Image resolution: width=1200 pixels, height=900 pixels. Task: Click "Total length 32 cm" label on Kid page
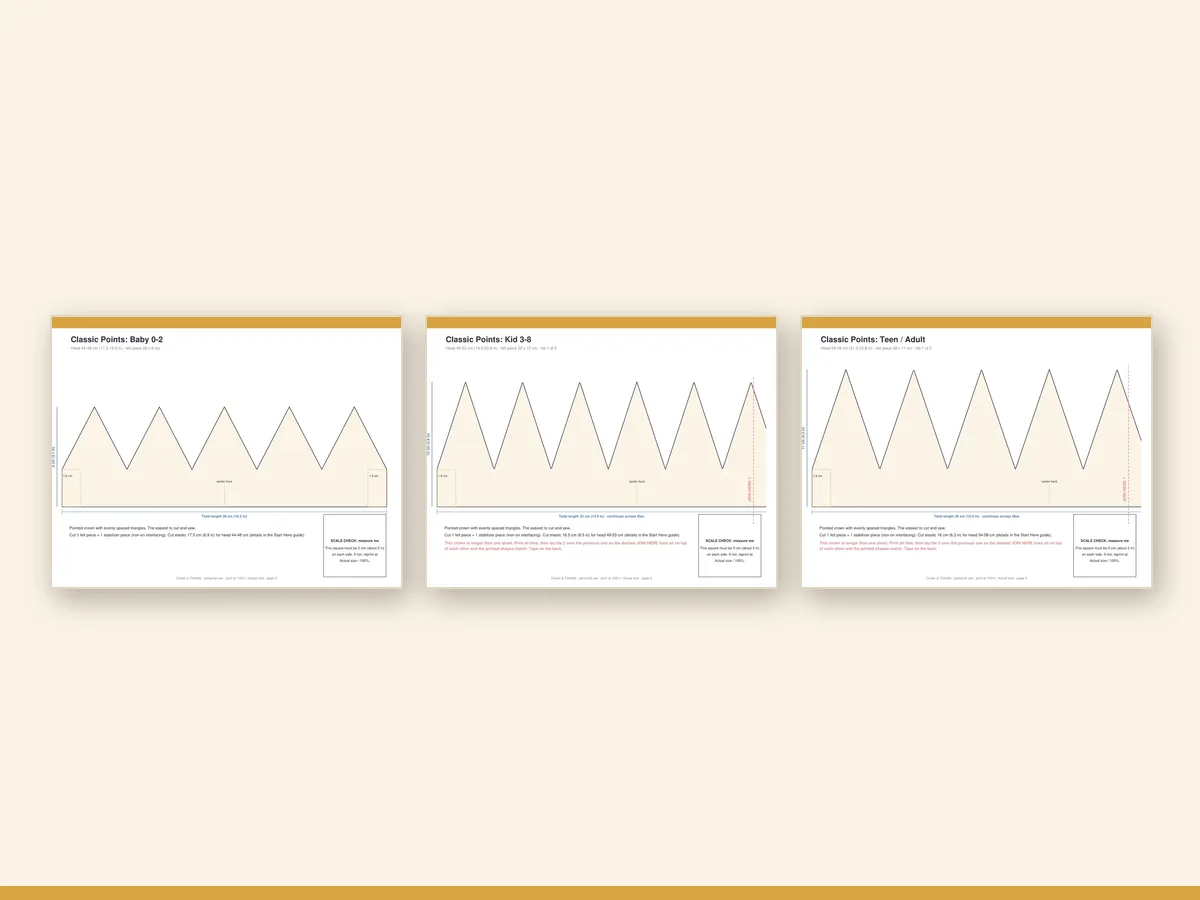click(602, 516)
